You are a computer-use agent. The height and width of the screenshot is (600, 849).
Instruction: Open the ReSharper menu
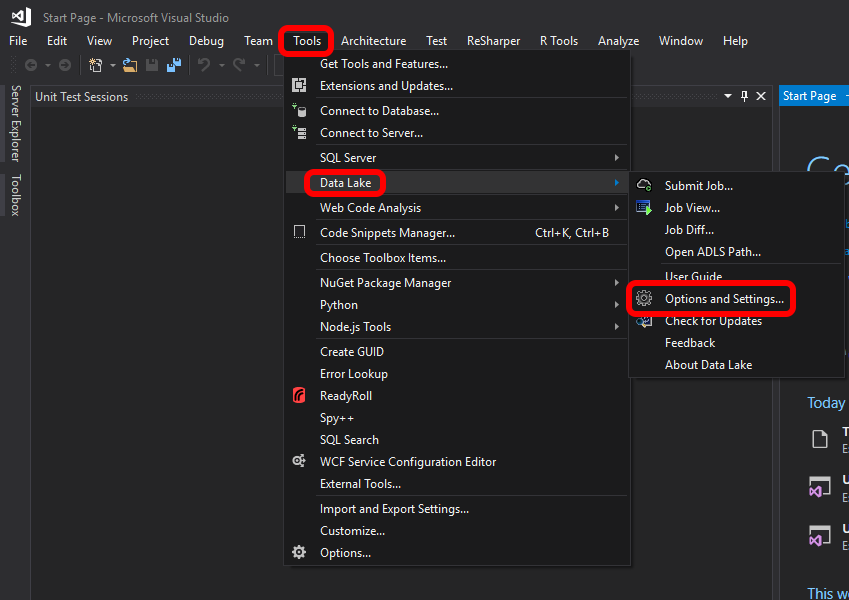pyautogui.click(x=493, y=41)
